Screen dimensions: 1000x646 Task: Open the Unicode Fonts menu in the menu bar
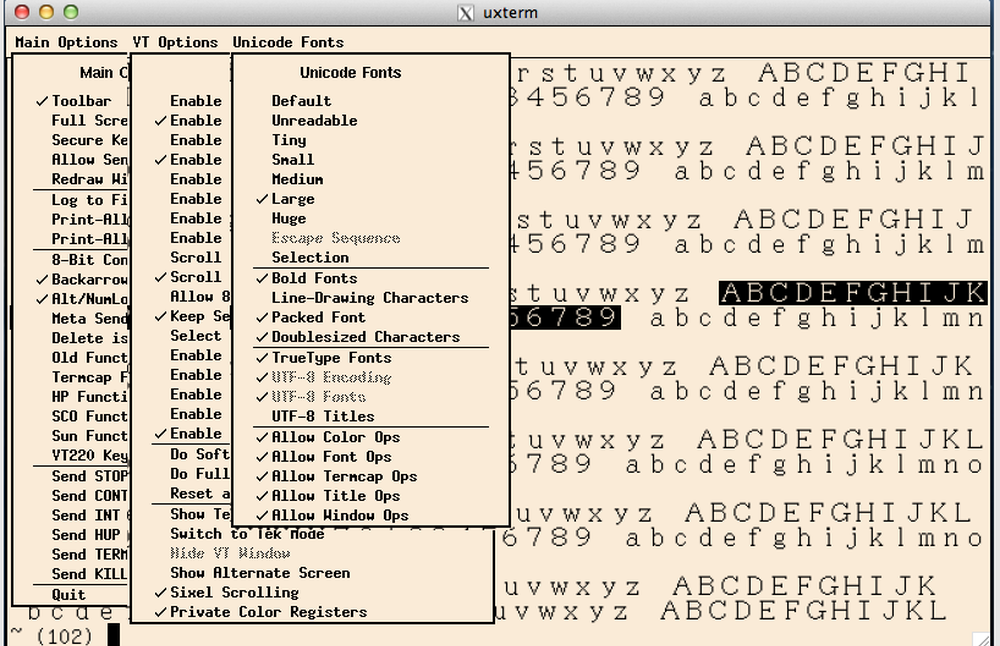(288, 42)
